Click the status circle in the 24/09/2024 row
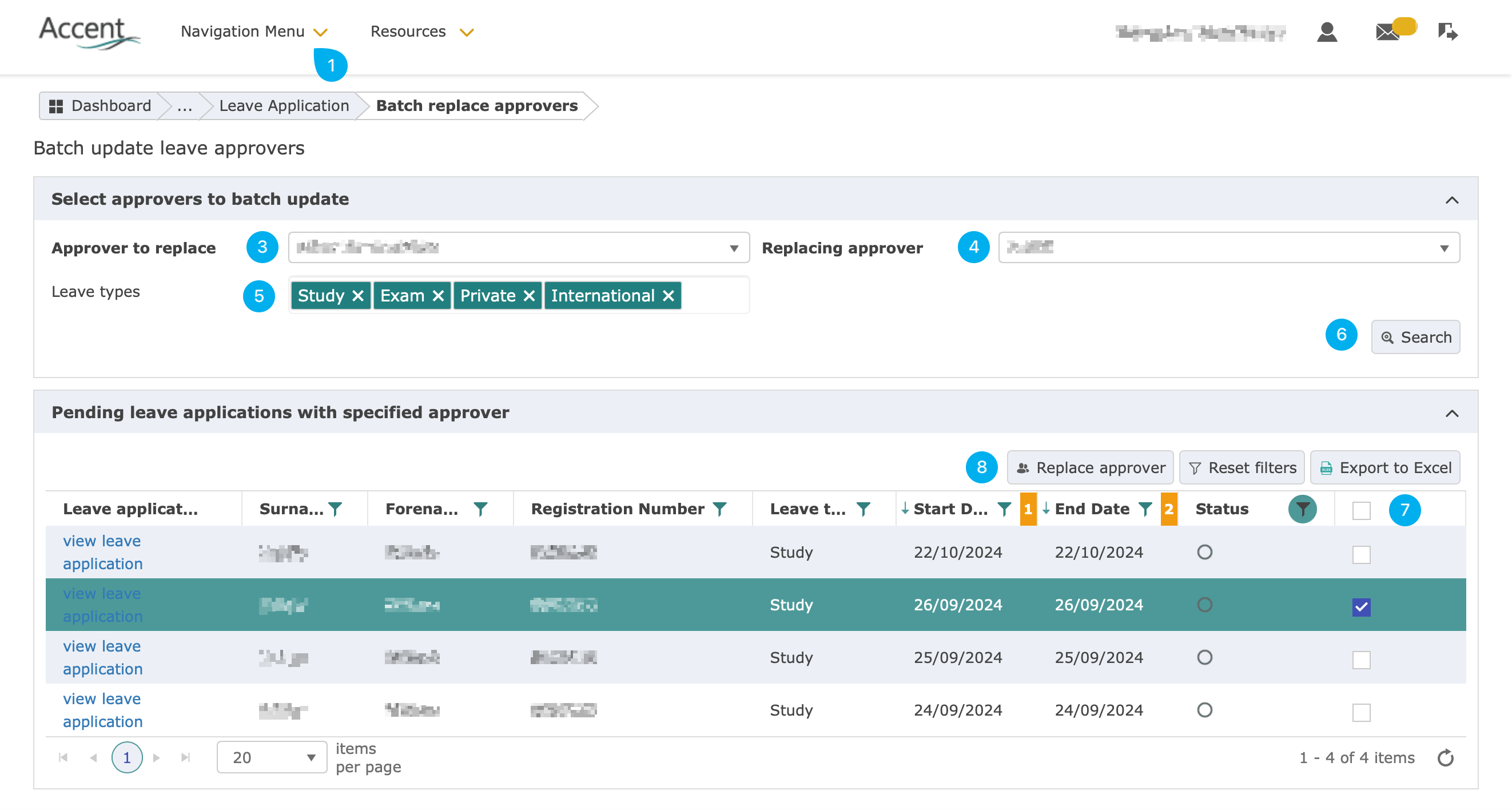The height and width of the screenshot is (810, 1512). (1204, 710)
